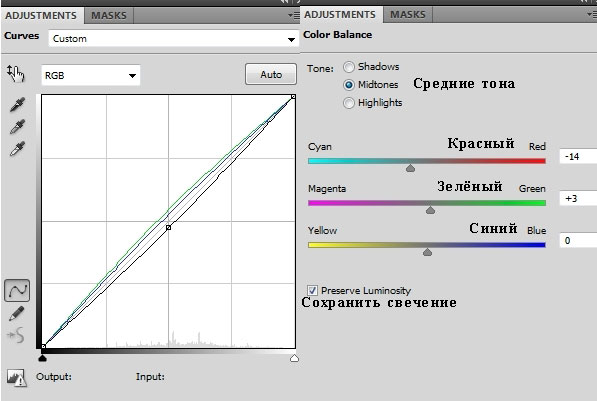Screen dimensions: 597x401
Task: Choose Midtones tone radio button
Action: point(349,85)
